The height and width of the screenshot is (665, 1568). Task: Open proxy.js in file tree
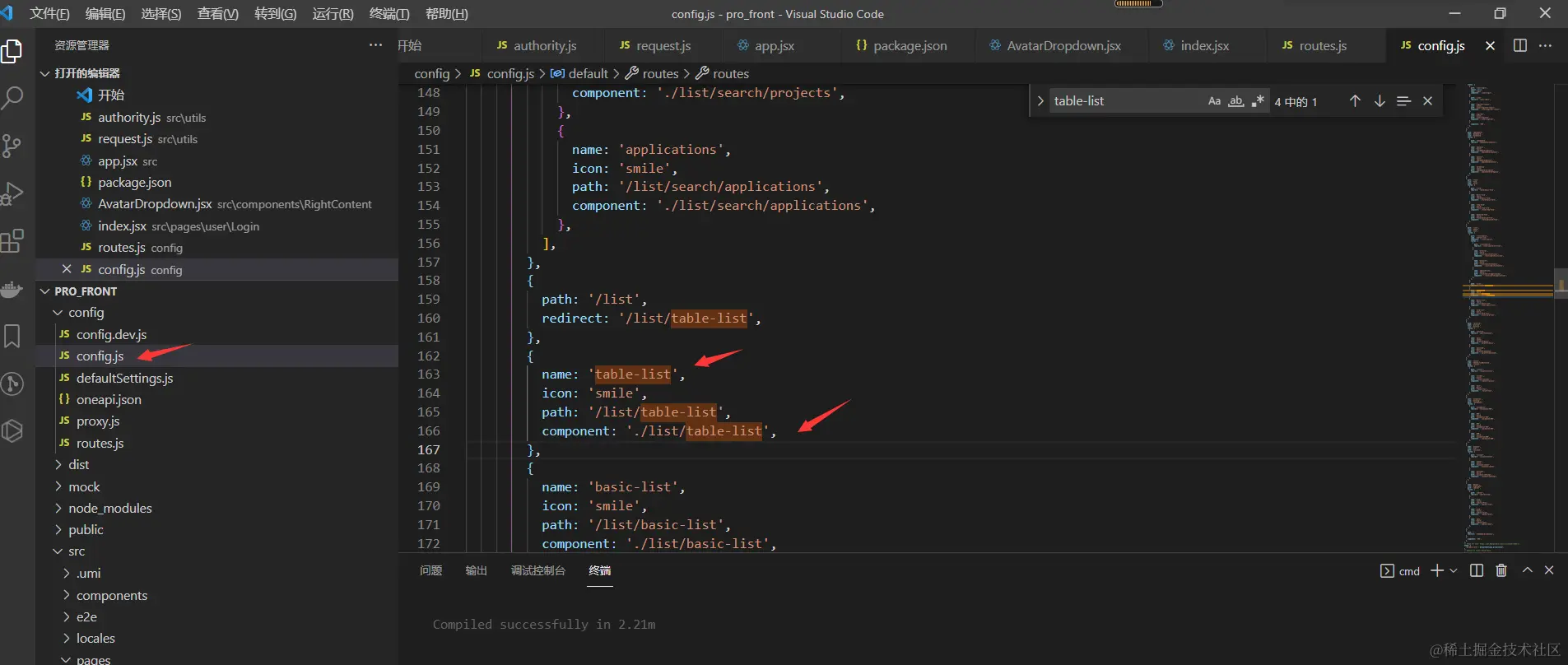click(x=98, y=421)
